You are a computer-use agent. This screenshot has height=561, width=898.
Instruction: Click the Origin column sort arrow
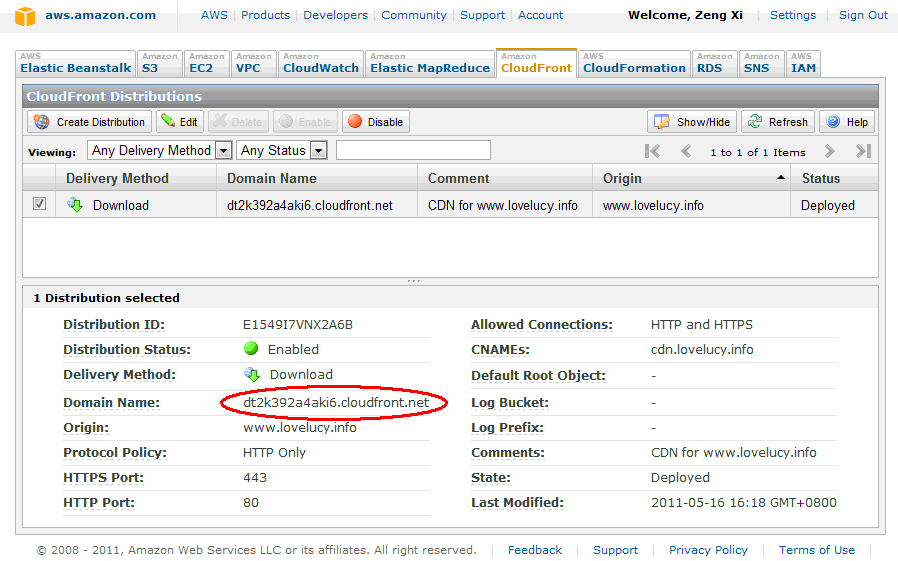[x=780, y=178]
